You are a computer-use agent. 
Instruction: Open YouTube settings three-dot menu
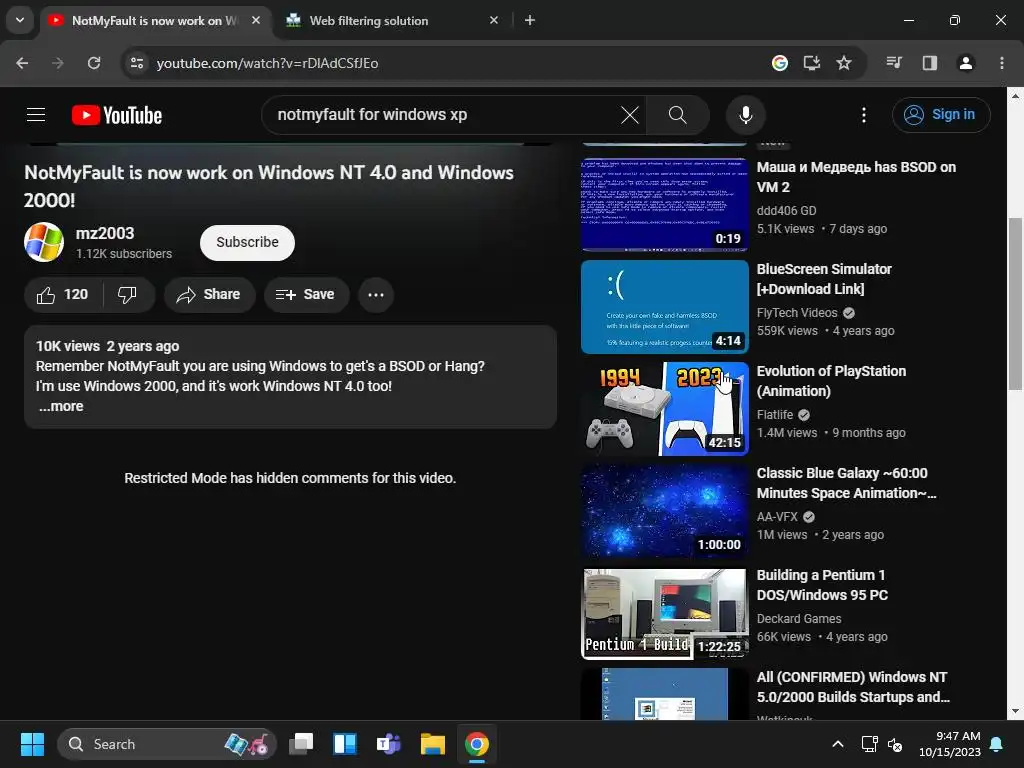(x=863, y=115)
